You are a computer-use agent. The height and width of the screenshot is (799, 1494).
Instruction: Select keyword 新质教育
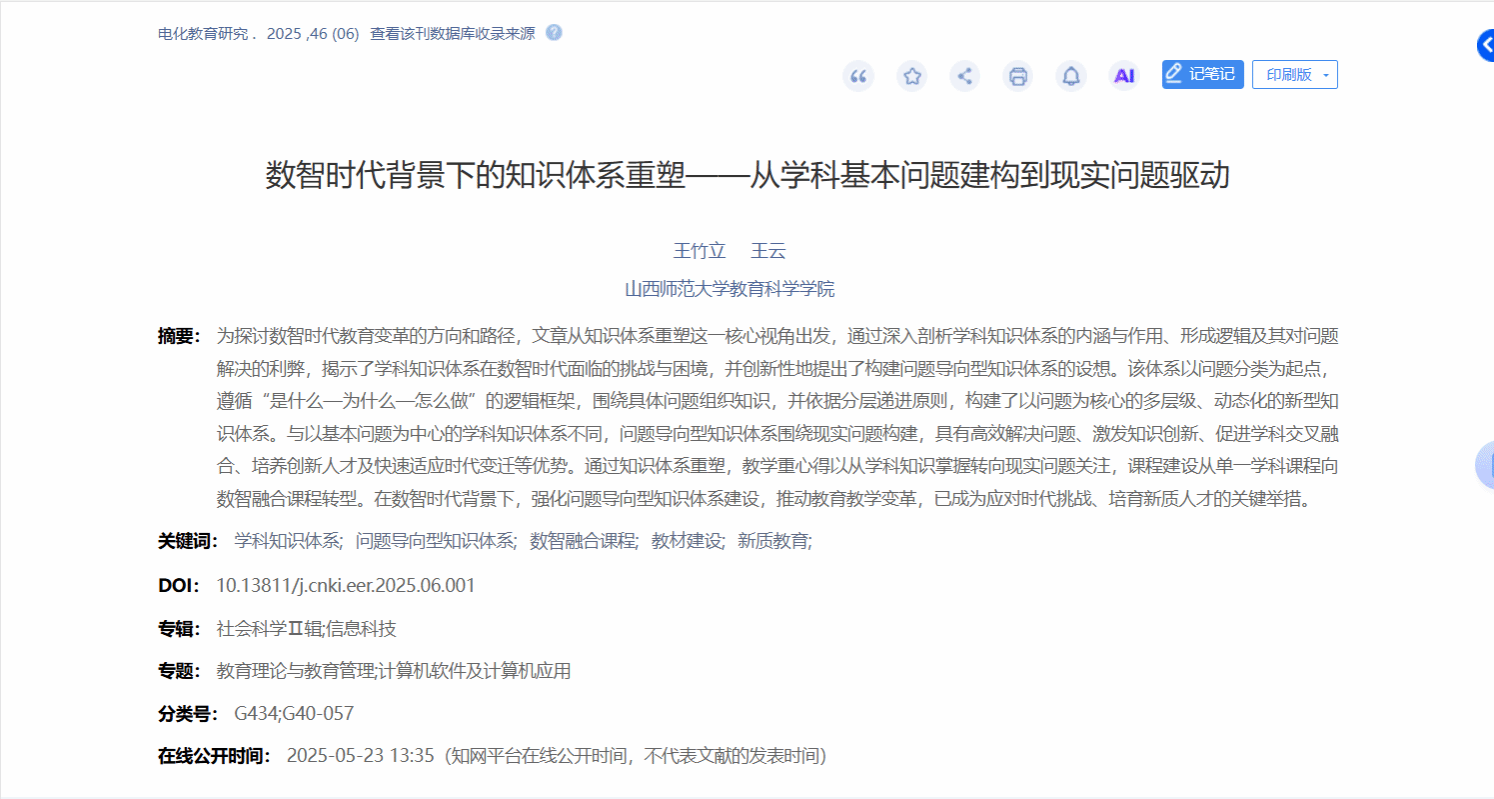coord(772,541)
